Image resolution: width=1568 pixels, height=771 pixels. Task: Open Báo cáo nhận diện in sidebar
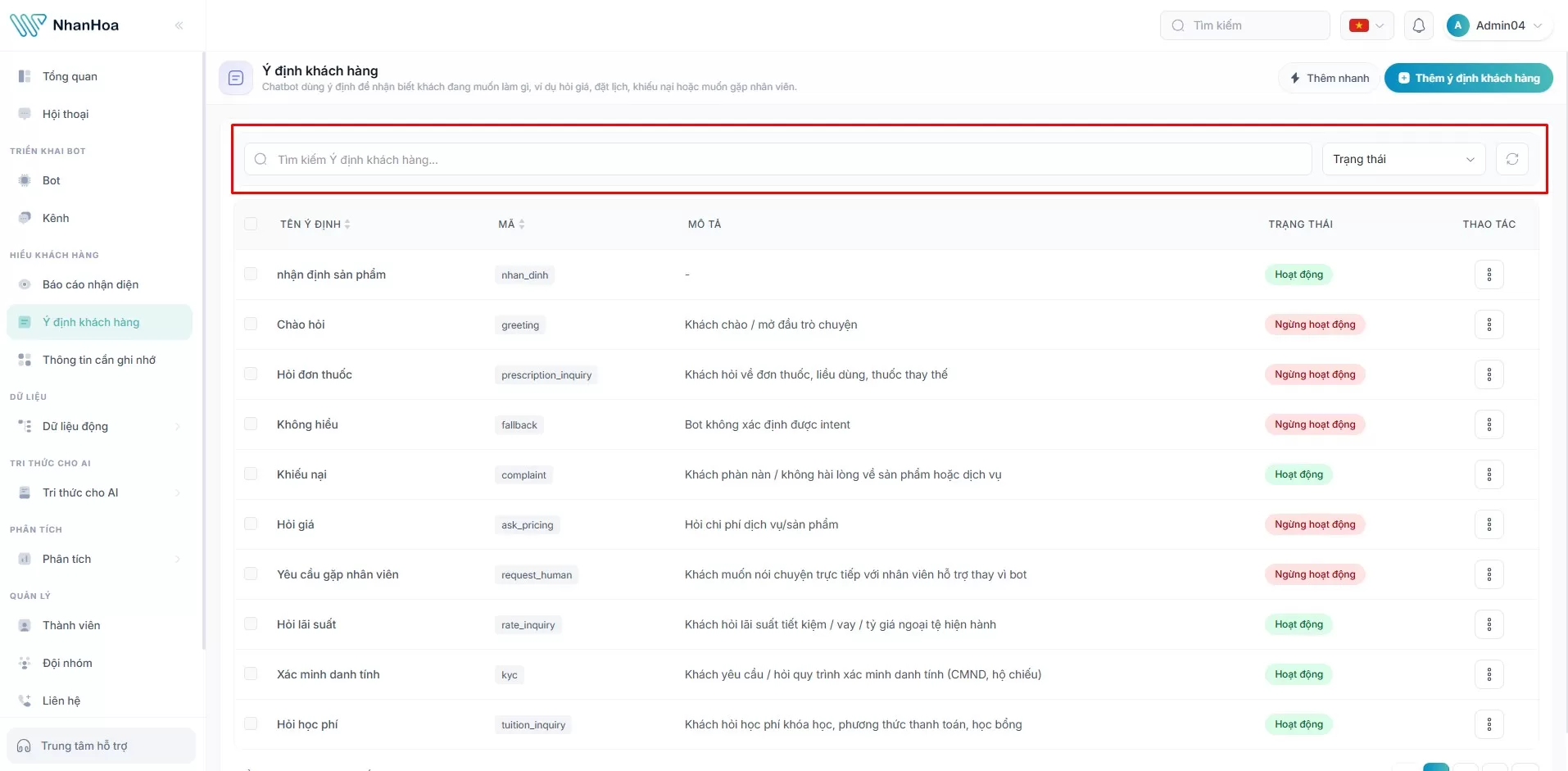click(x=99, y=284)
